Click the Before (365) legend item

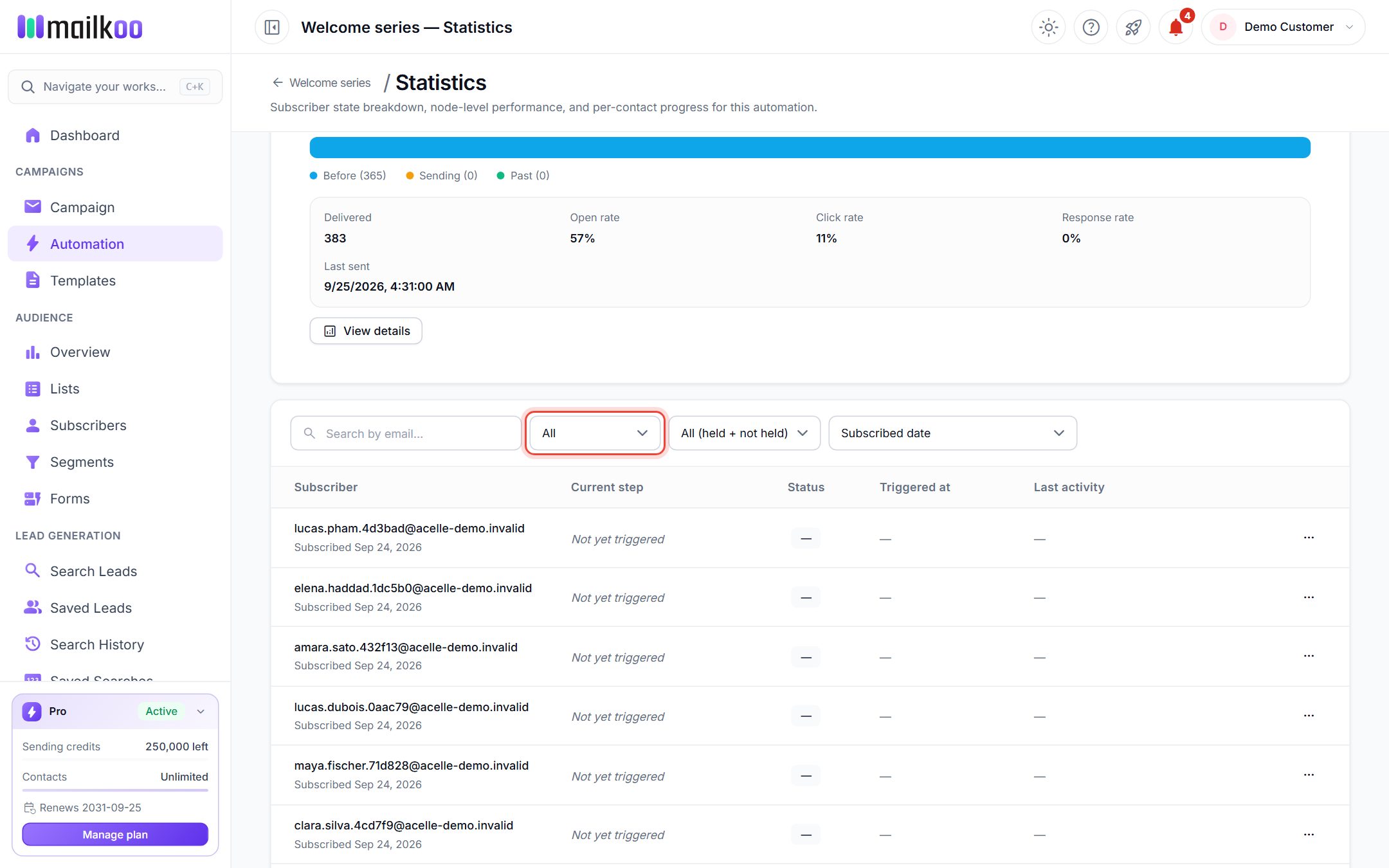pos(348,176)
